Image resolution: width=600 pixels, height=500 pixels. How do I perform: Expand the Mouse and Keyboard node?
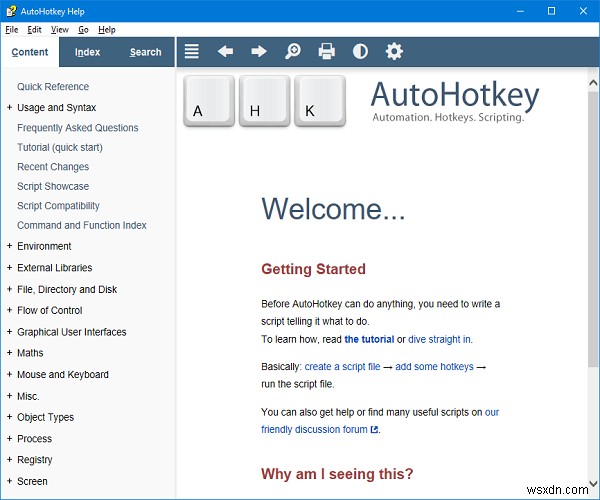(x=10, y=374)
